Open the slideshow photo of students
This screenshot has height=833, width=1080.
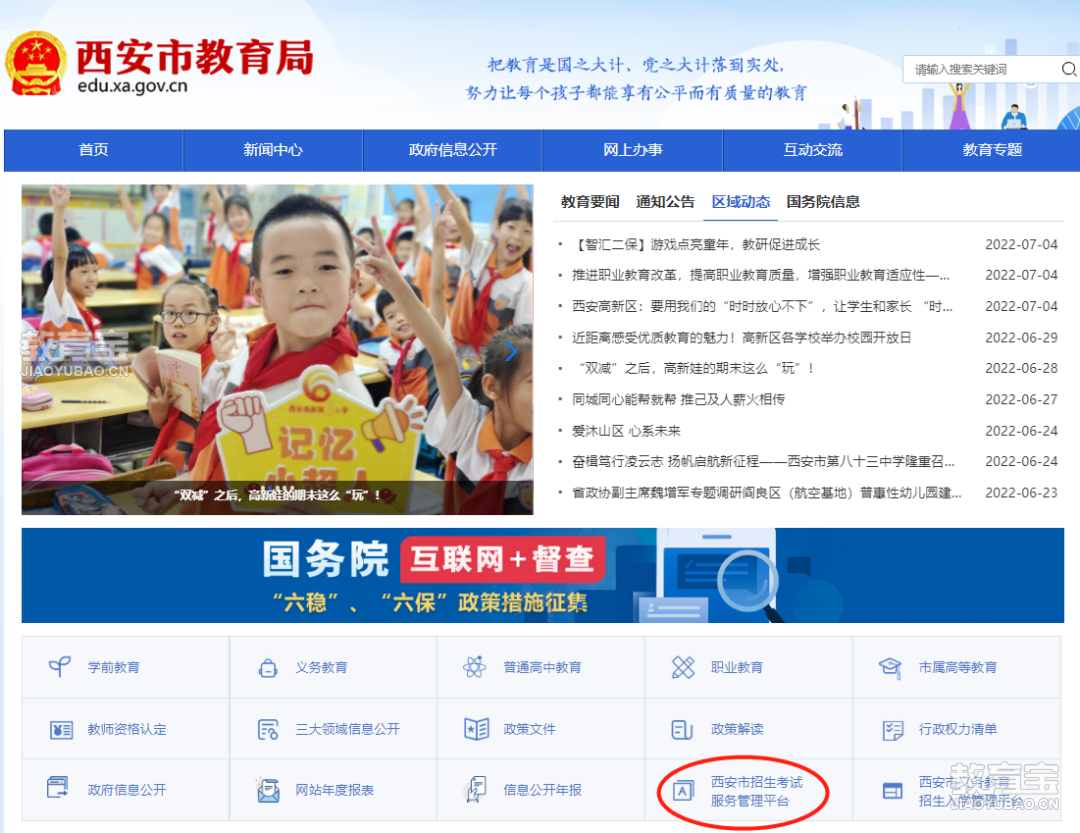coord(278,349)
